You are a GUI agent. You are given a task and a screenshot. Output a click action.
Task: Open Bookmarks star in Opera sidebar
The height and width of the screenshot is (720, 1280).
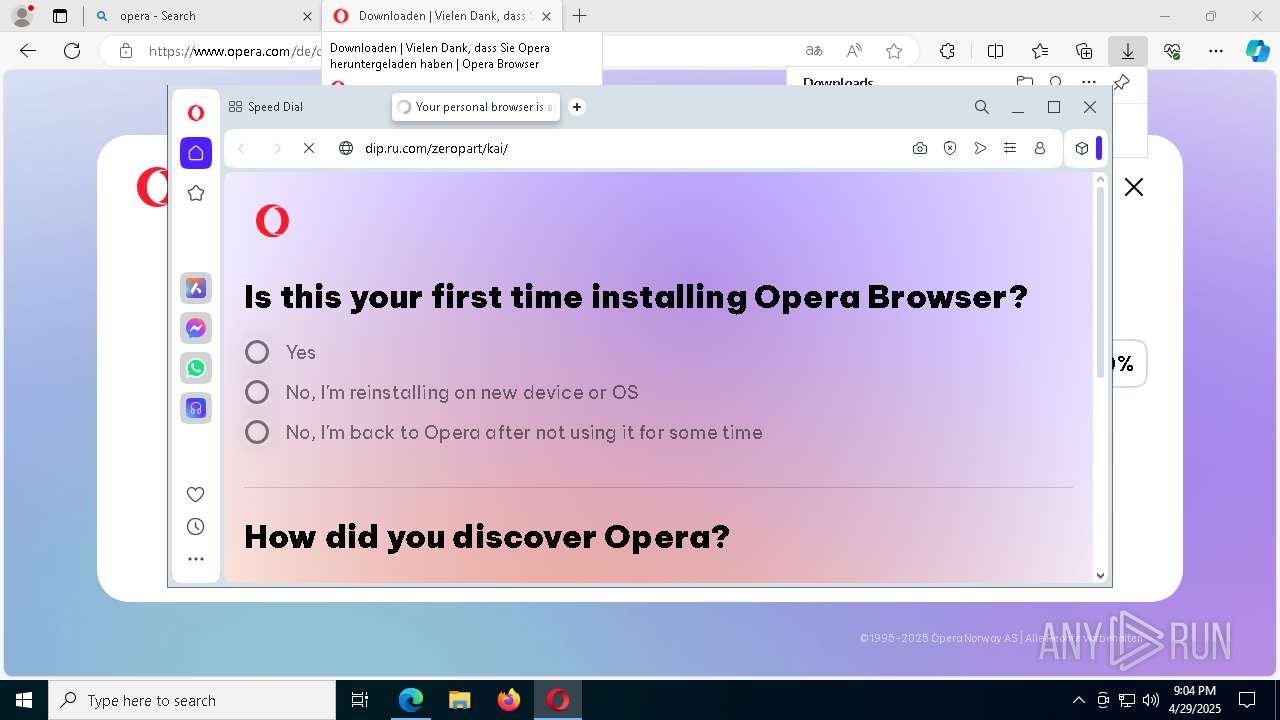click(x=196, y=193)
